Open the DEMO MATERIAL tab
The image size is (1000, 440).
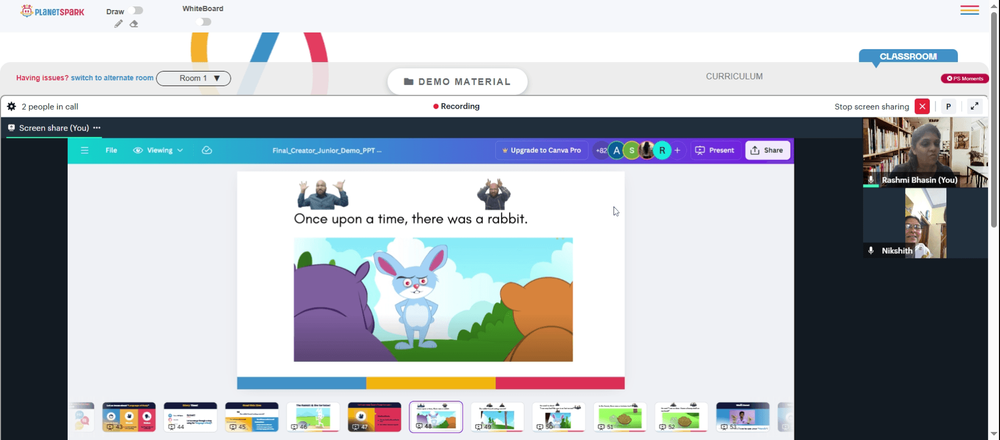coord(457,82)
